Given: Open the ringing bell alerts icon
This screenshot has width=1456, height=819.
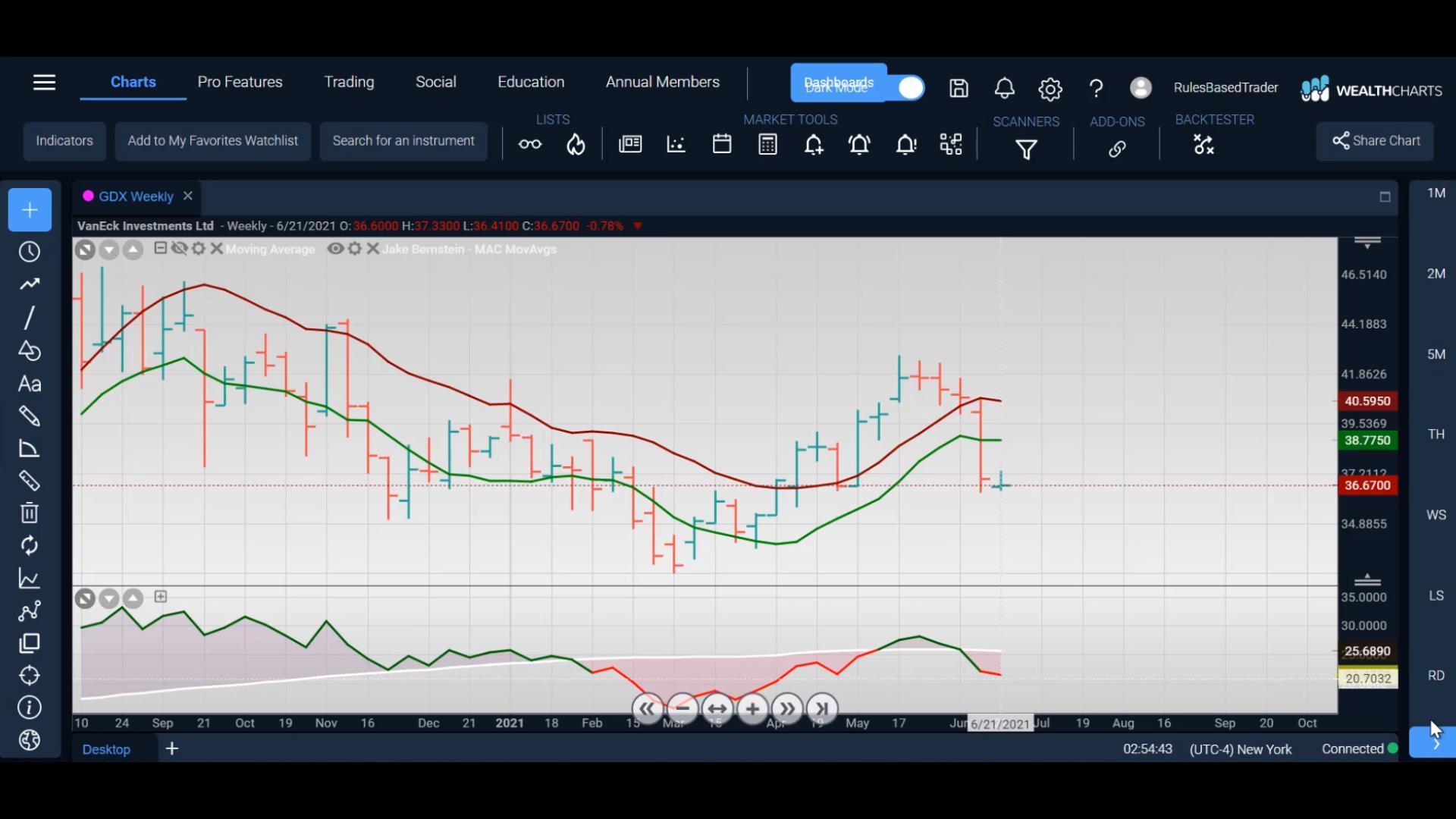Looking at the screenshot, I should 859,144.
